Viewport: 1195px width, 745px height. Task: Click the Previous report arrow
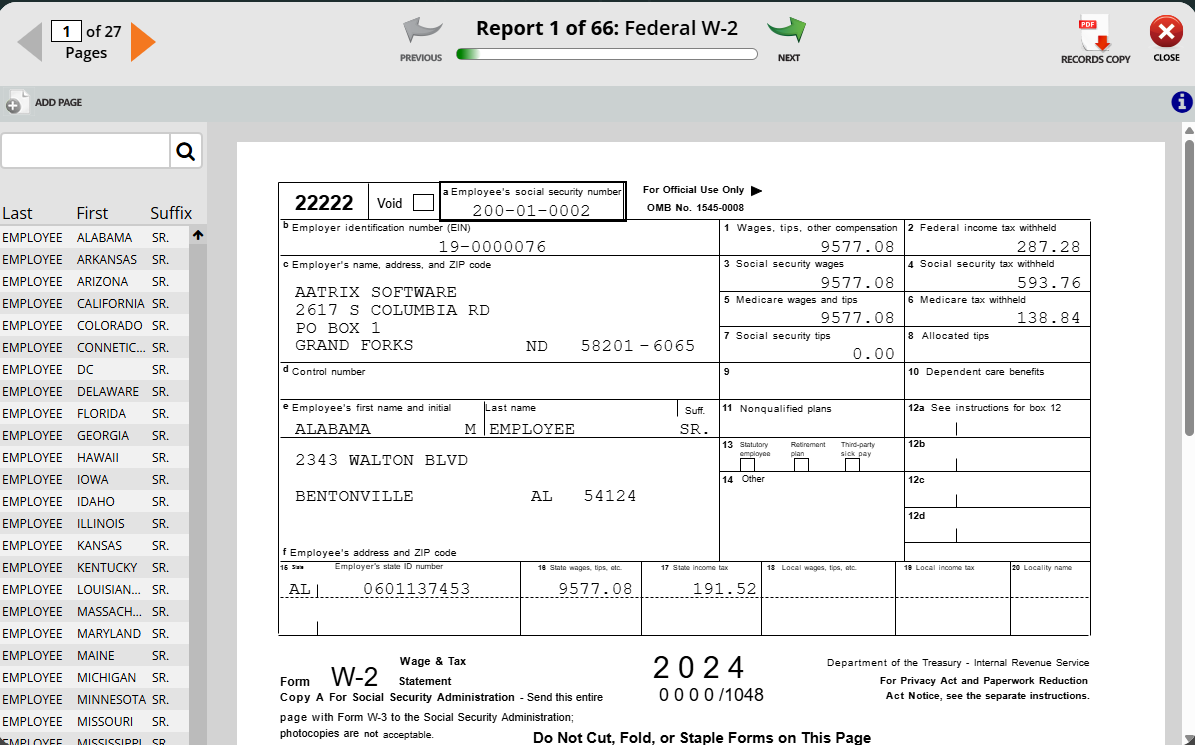421,40
